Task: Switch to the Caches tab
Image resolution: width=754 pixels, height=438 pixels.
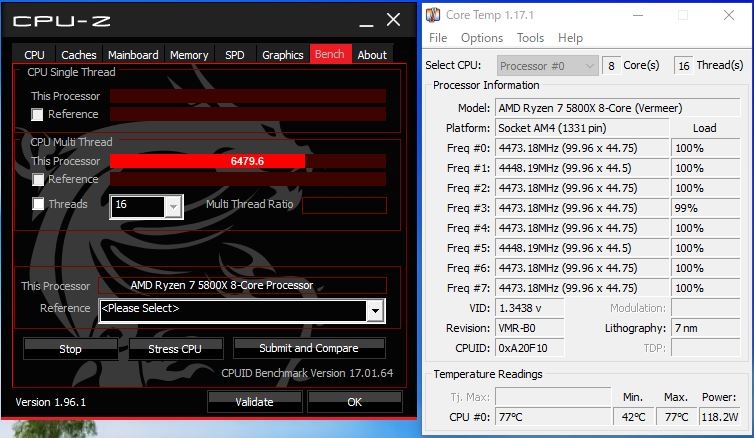Action: (78, 55)
